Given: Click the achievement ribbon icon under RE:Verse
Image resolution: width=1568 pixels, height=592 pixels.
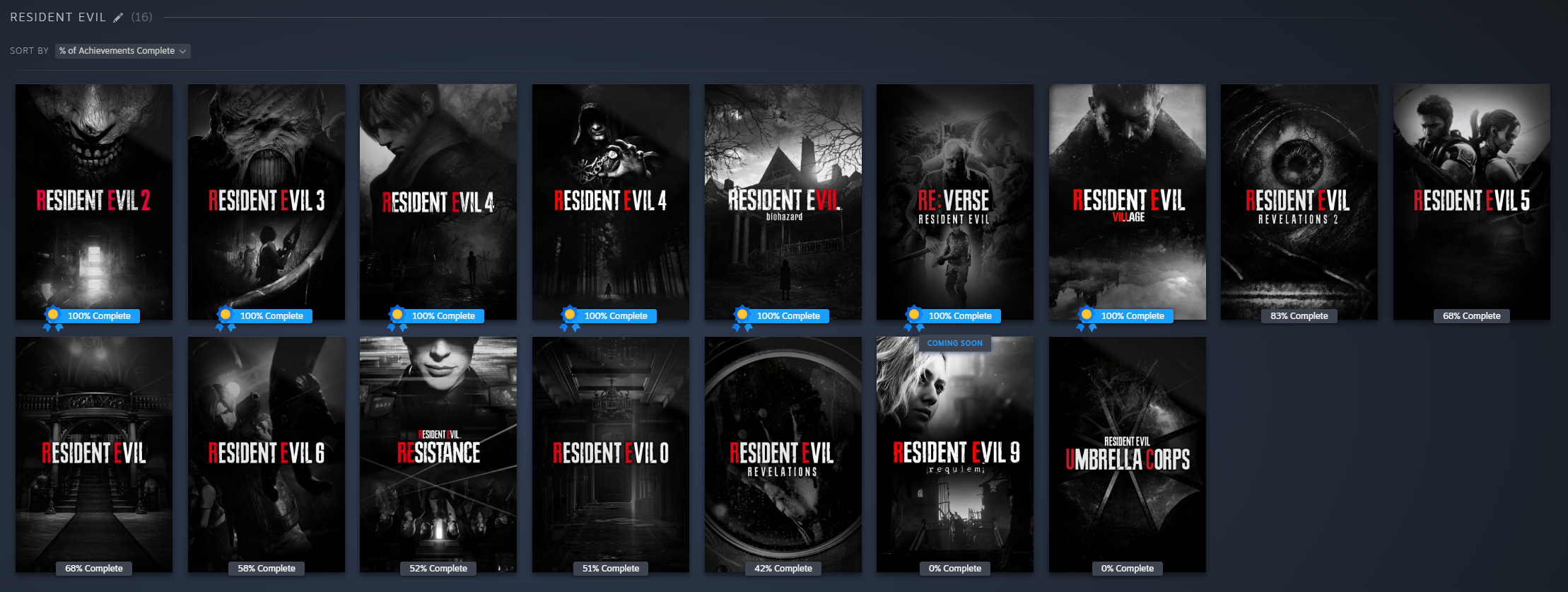Looking at the screenshot, I should pyautogui.click(x=914, y=318).
